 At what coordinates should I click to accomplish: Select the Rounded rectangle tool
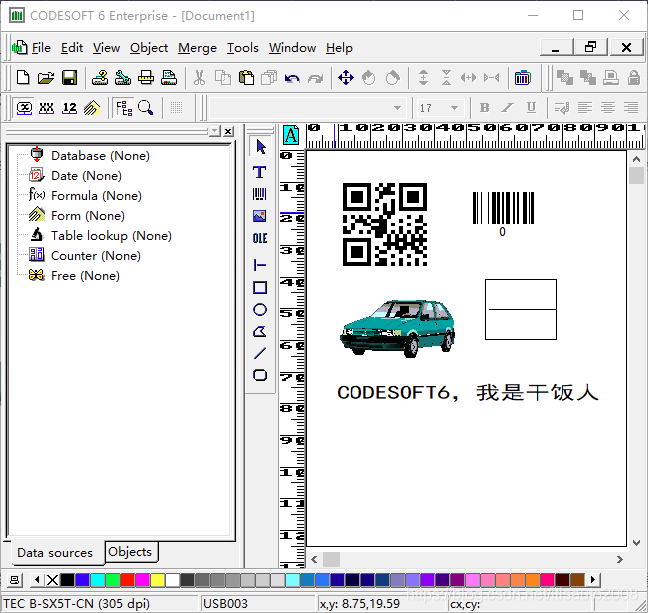[x=260, y=375]
